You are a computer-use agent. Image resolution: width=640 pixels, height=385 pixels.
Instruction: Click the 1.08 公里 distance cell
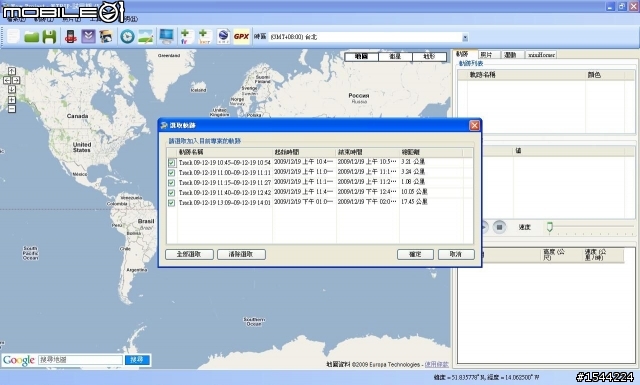(x=413, y=182)
